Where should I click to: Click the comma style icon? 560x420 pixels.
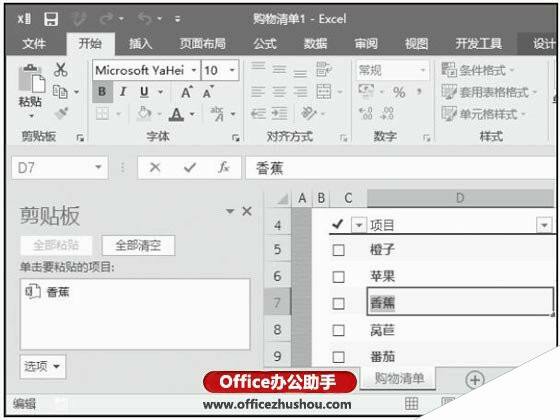pyautogui.click(x=419, y=91)
